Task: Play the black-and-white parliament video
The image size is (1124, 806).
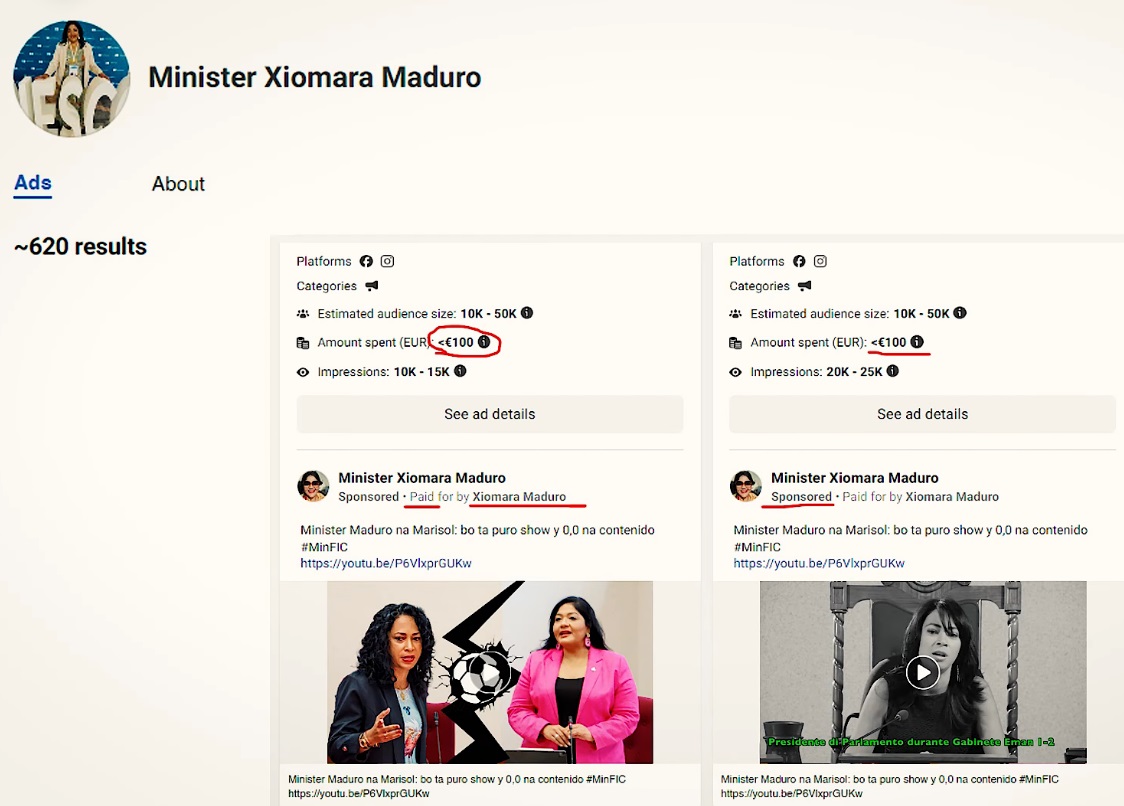Action: [923, 673]
